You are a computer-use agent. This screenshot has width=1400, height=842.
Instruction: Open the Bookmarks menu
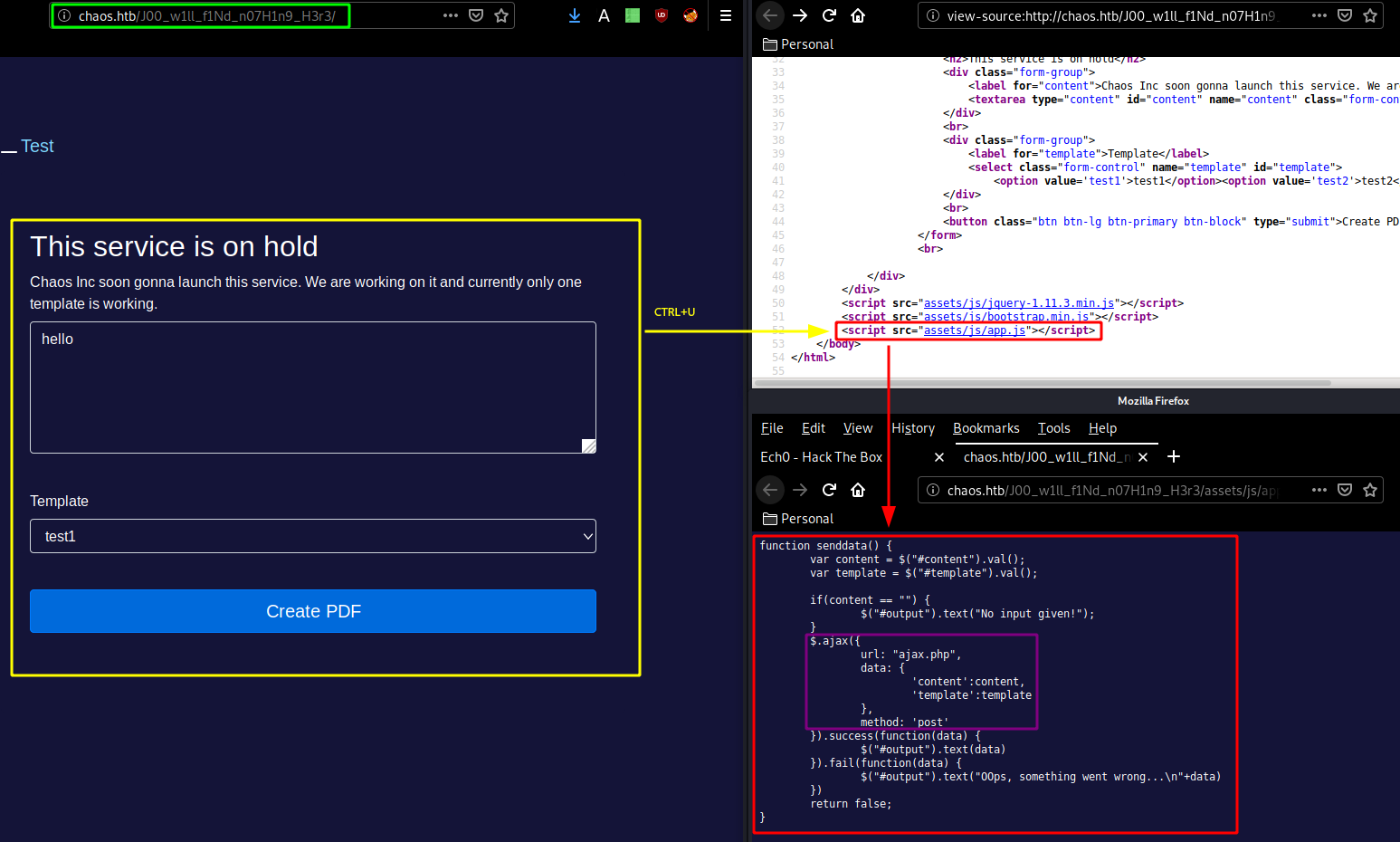[x=986, y=428]
